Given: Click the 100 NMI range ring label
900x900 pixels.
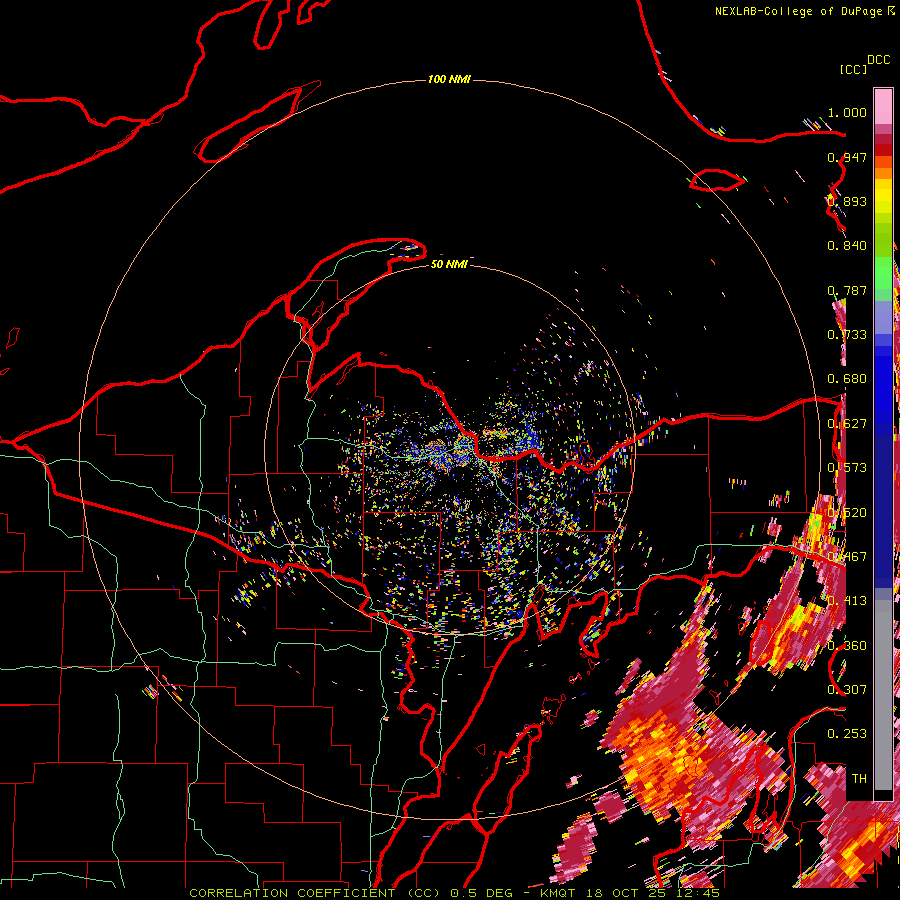Looking at the screenshot, I should click(x=449, y=79).
